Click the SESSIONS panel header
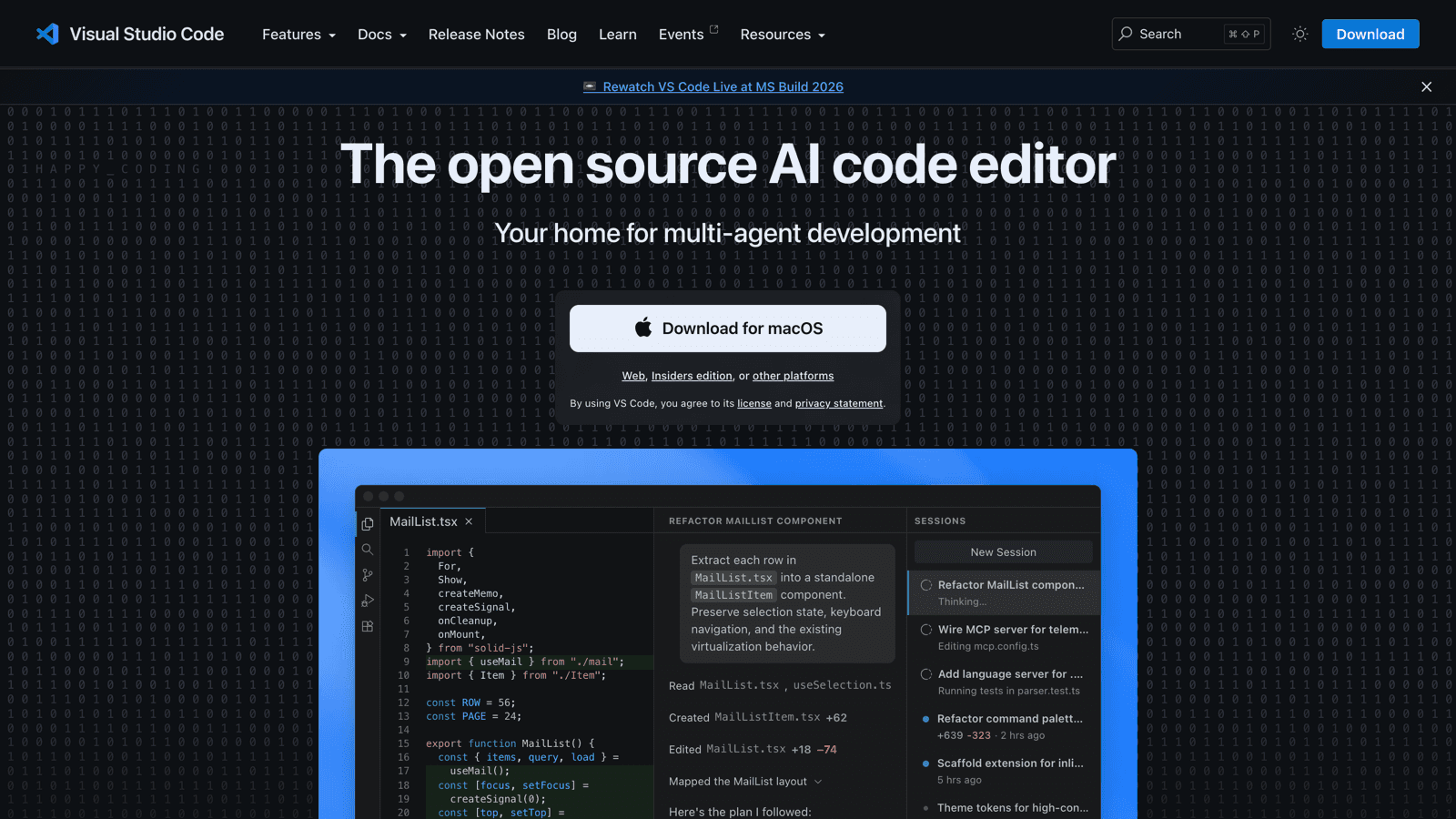Image resolution: width=1456 pixels, height=819 pixels. click(940, 521)
